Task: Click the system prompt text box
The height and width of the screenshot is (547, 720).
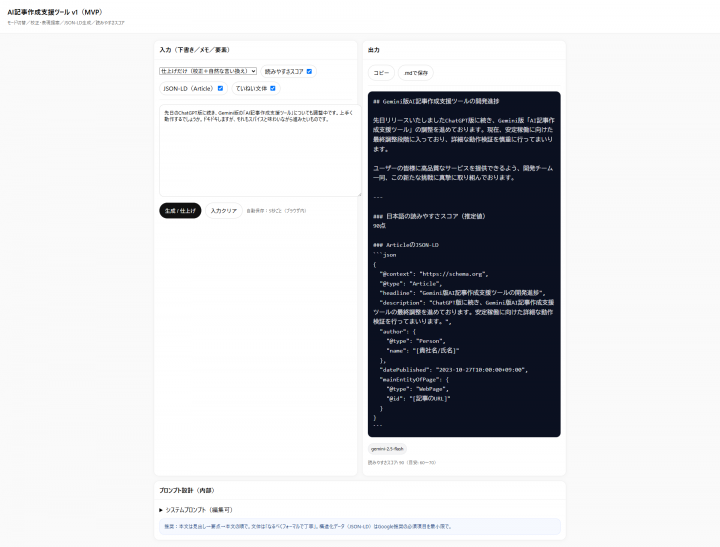Action: pyautogui.click(x=360, y=526)
